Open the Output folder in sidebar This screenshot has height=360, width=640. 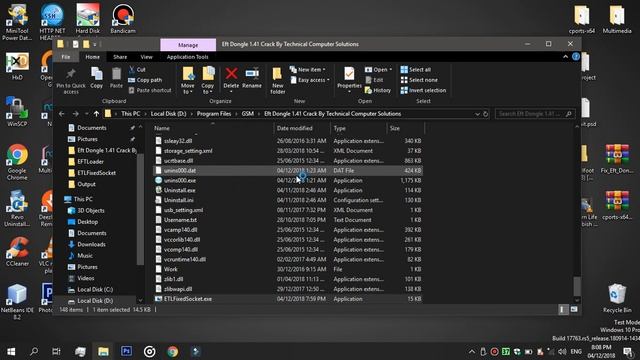(x=86, y=184)
